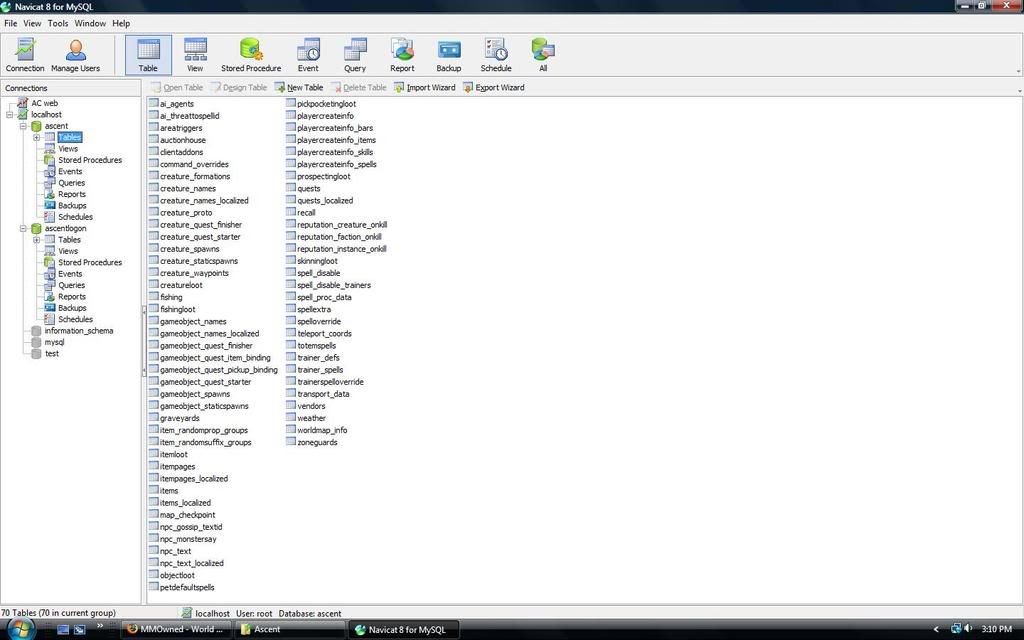1024x640 pixels.
Task: Select the Table toolbar button
Action: (x=148, y=55)
